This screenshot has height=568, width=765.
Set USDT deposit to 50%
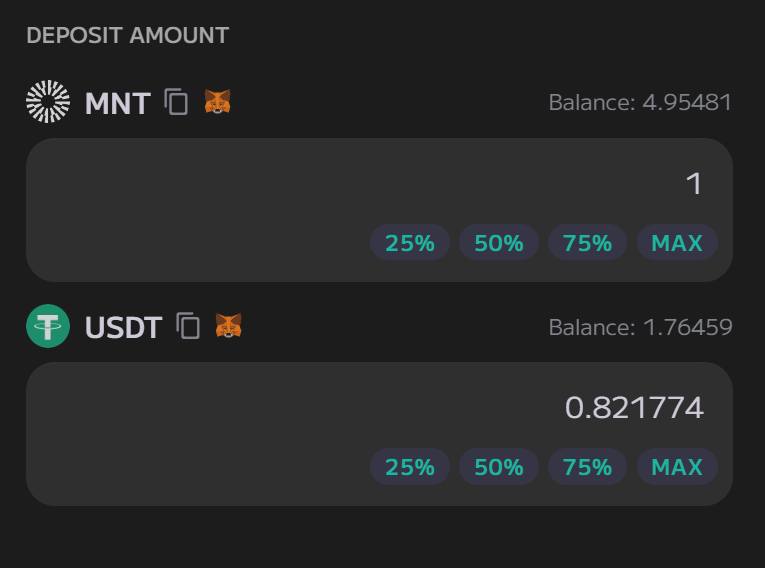point(499,467)
